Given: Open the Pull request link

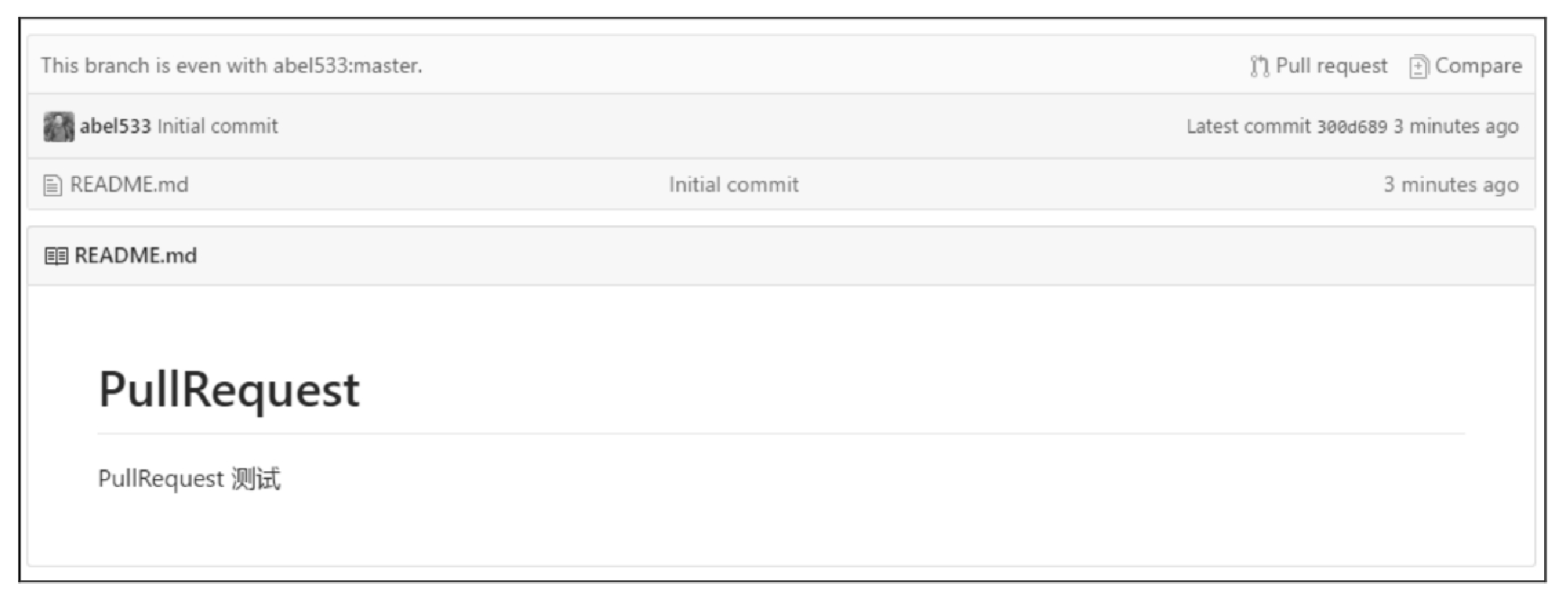Looking at the screenshot, I should [x=1330, y=66].
